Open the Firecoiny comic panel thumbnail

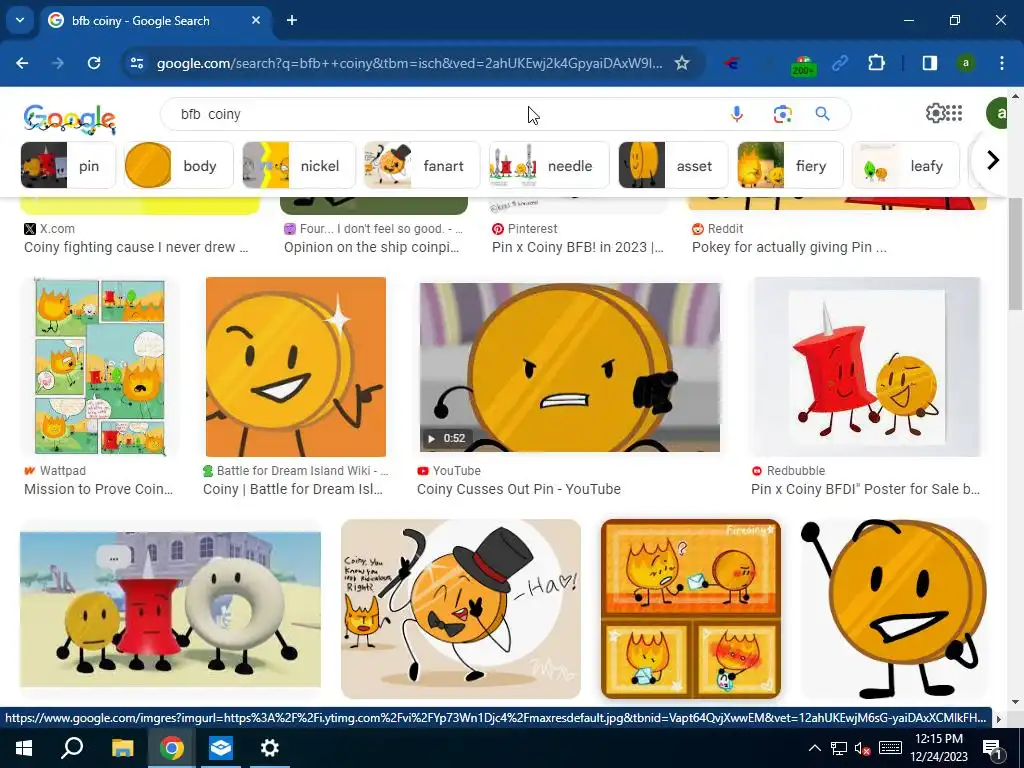tap(690, 609)
